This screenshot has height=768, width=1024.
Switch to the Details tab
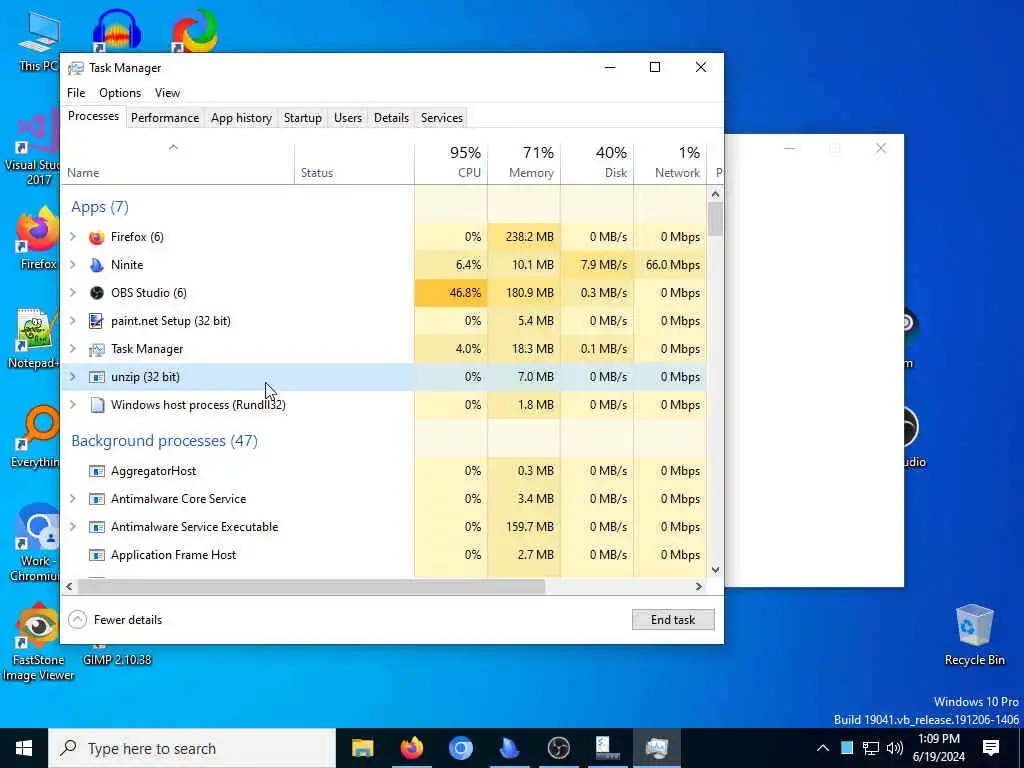pyautogui.click(x=391, y=118)
